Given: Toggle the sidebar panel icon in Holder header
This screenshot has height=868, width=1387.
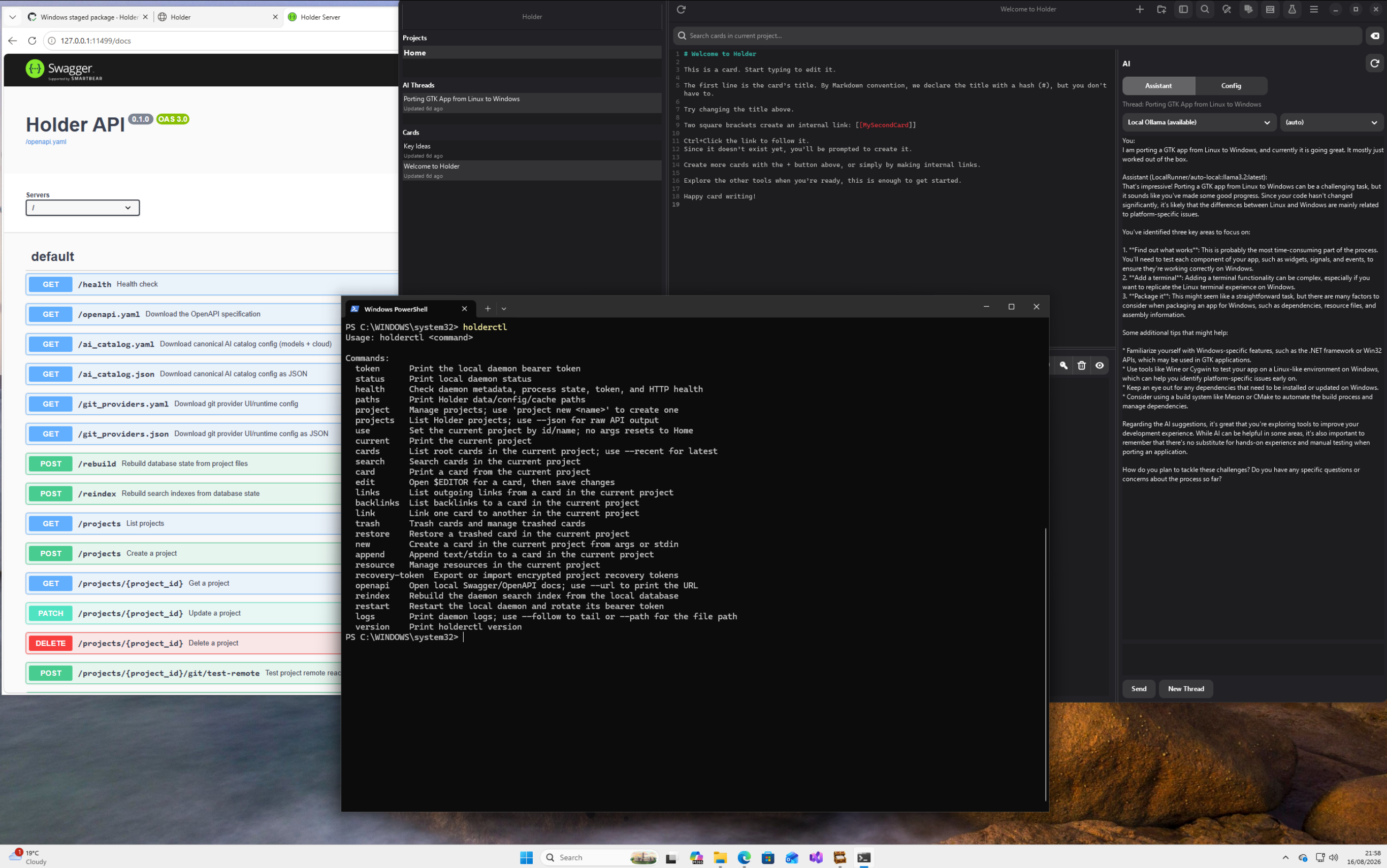Looking at the screenshot, I should click(1183, 9).
